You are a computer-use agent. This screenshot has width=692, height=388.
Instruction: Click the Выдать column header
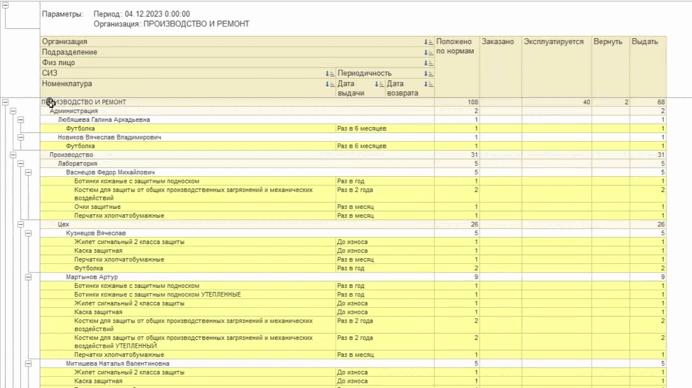[x=647, y=66]
